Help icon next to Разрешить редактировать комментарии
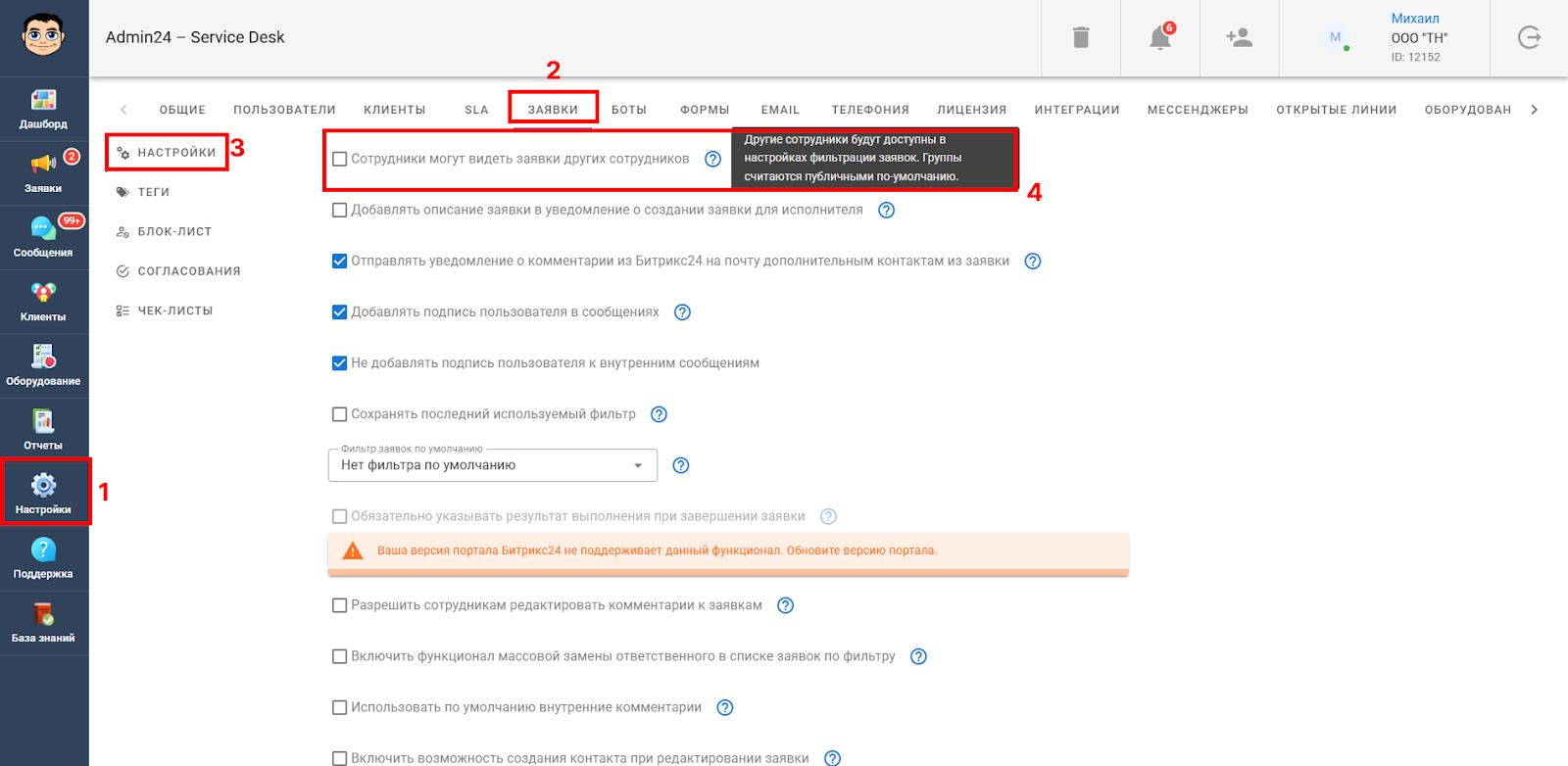1568x766 pixels. [x=786, y=605]
